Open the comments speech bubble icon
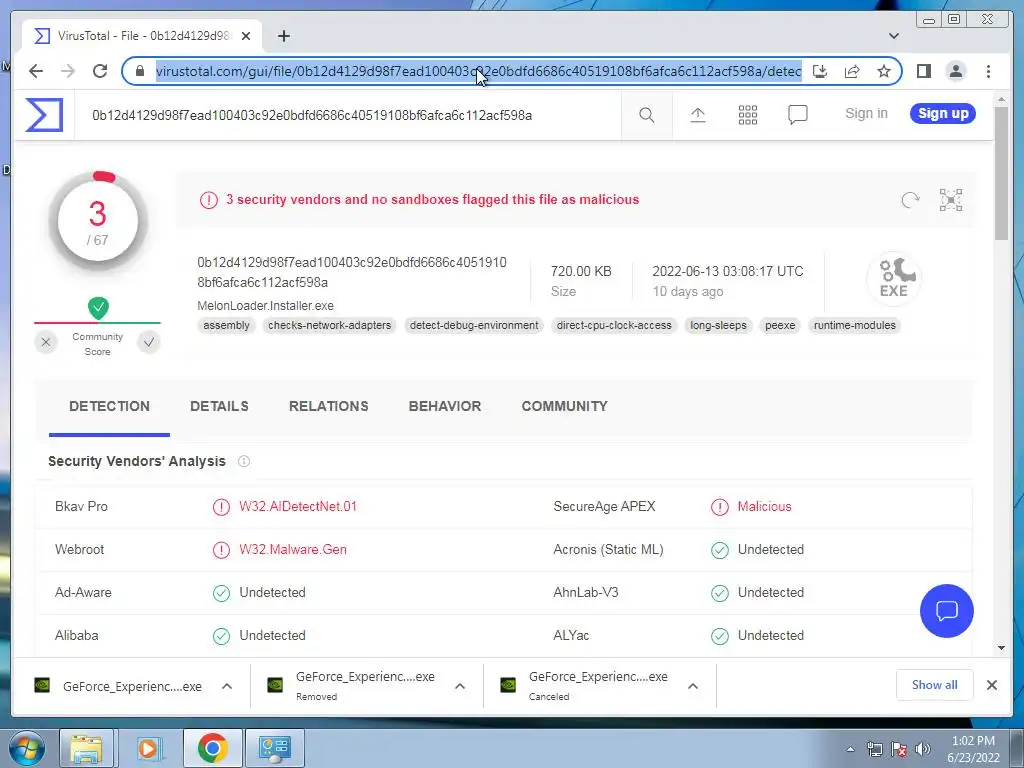Viewport: 1024px width, 768px height. (x=797, y=115)
